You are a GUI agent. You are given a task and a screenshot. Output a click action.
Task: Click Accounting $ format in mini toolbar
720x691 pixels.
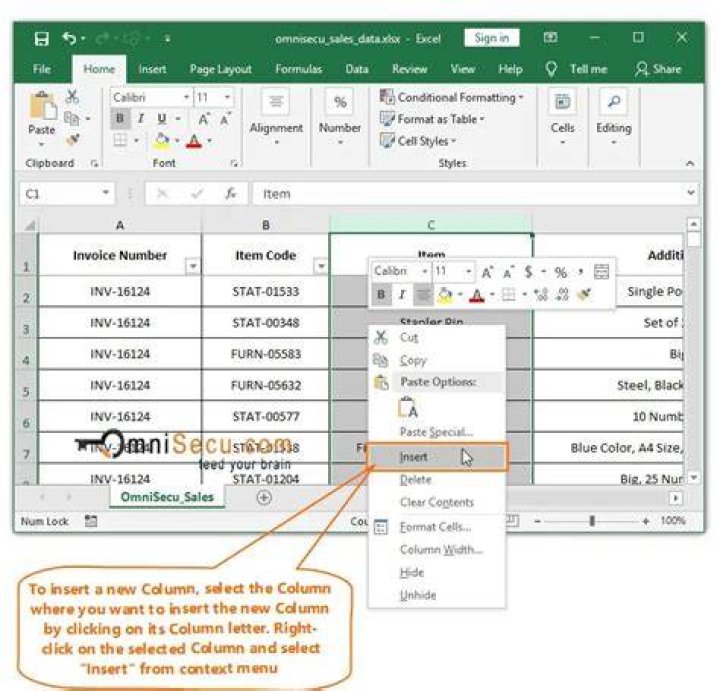point(529,272)
